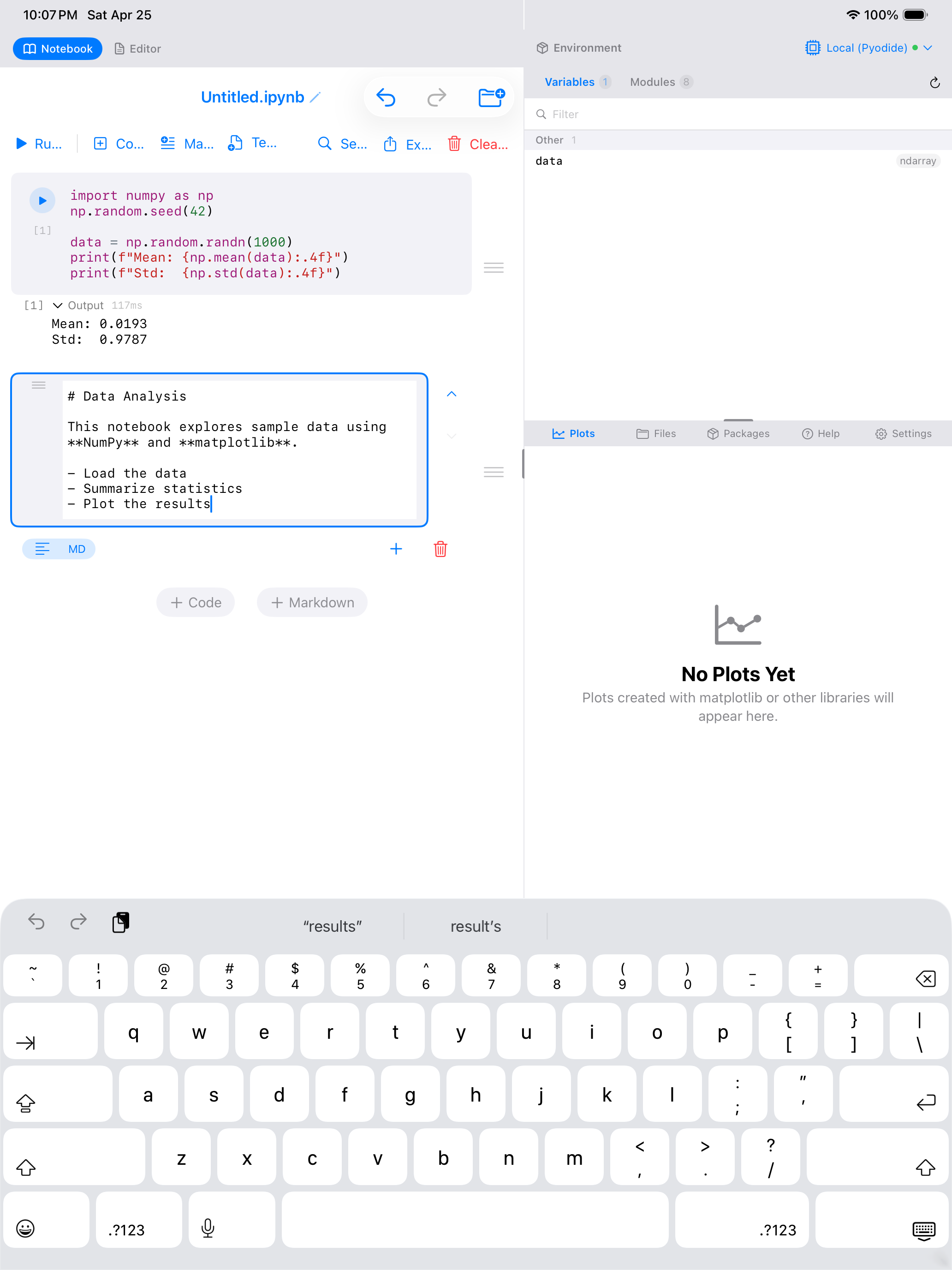This screenshot has width=952, height=1270.
Task: Grab the reorder handle beside the code cell
Action: (494, 268)
